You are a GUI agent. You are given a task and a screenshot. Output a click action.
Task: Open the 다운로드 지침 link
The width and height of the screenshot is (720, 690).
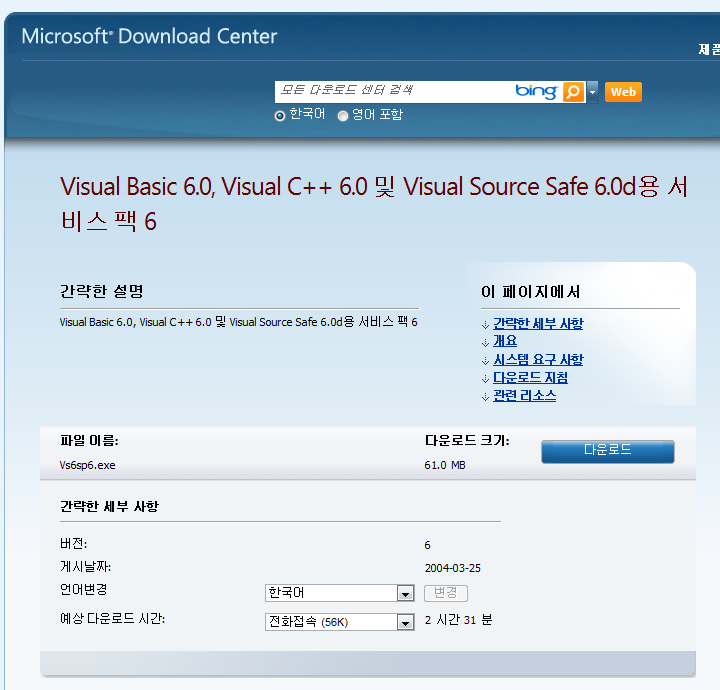530,377
